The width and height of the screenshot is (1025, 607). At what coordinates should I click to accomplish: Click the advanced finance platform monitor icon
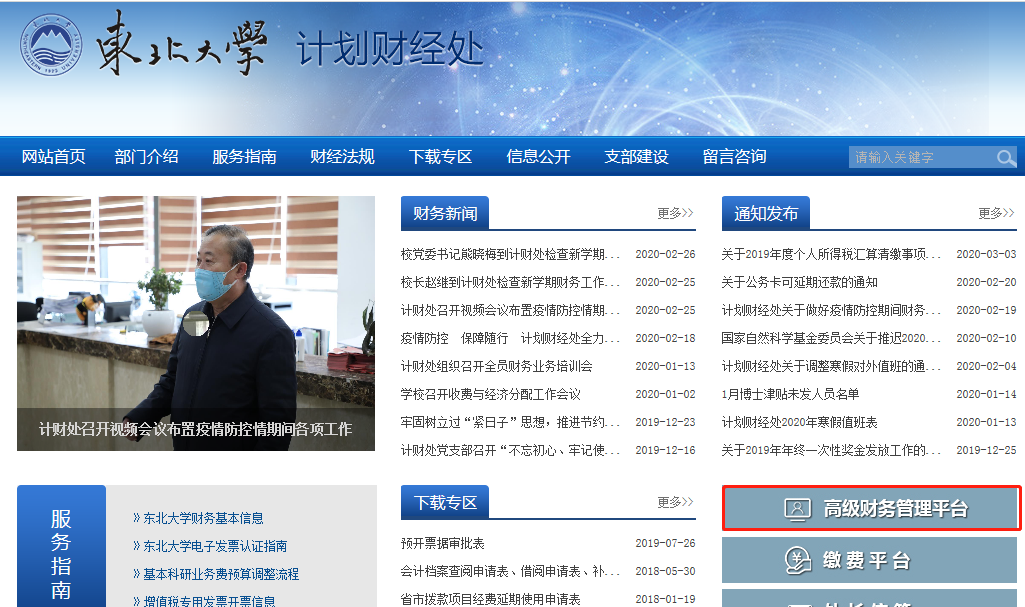click(x=797, y=509)
